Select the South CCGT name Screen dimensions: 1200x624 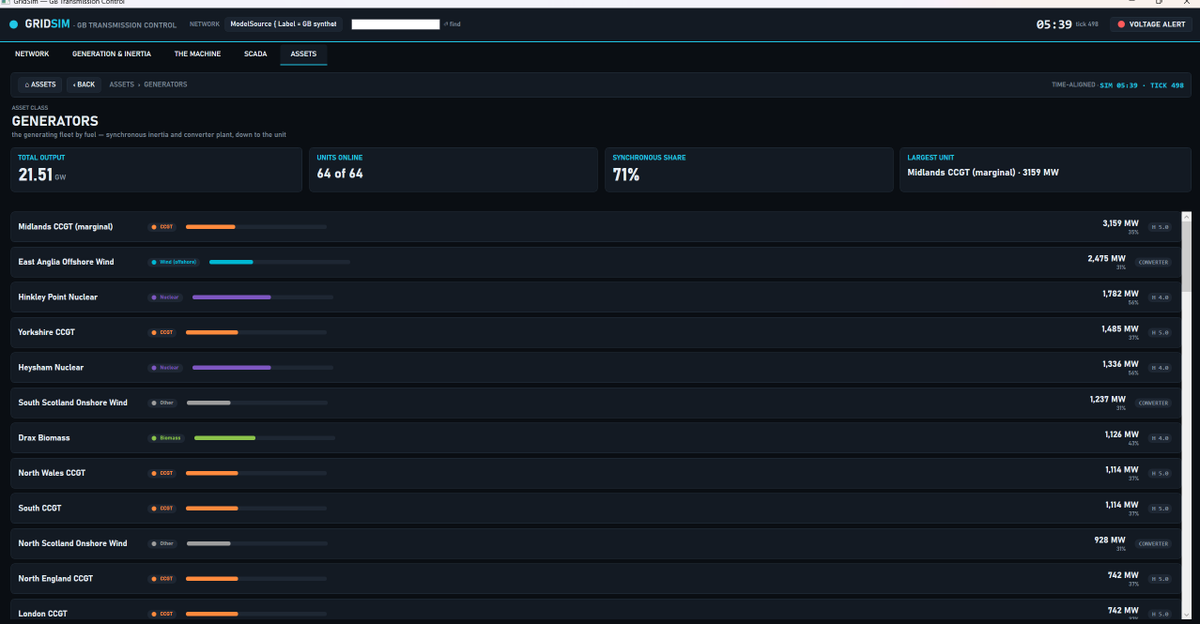(40, 508)
